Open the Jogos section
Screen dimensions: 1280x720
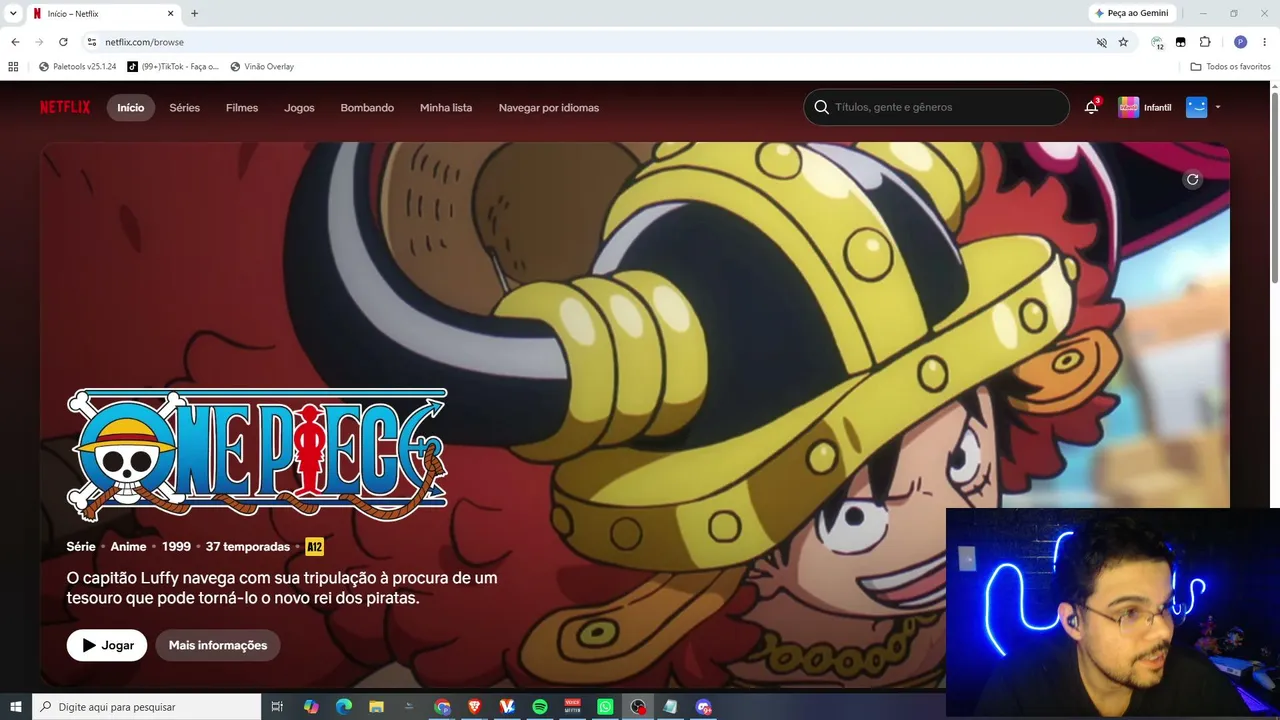pyautogui.click(x=299, y=108)
